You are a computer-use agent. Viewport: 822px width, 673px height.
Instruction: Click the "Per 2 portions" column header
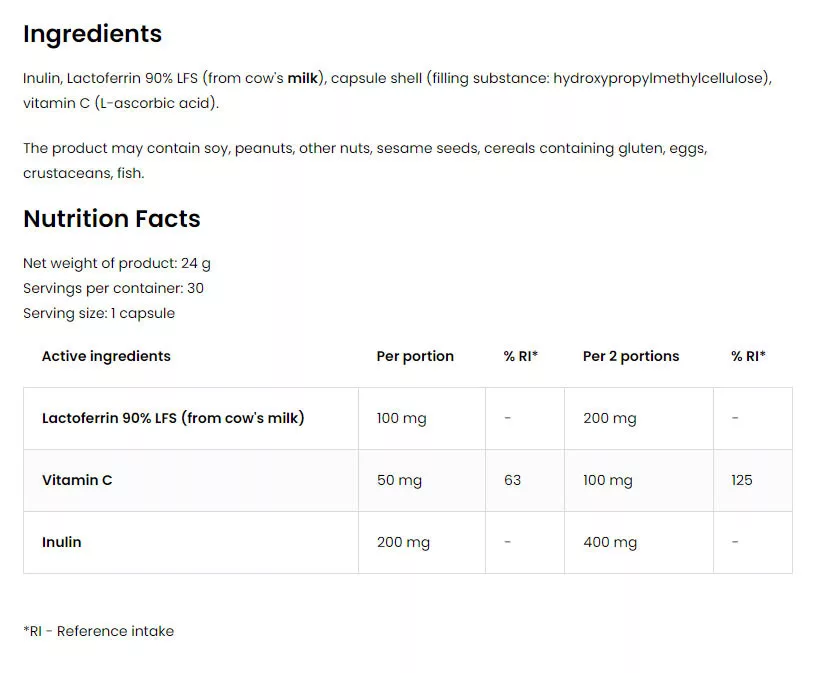coord(631,356)
